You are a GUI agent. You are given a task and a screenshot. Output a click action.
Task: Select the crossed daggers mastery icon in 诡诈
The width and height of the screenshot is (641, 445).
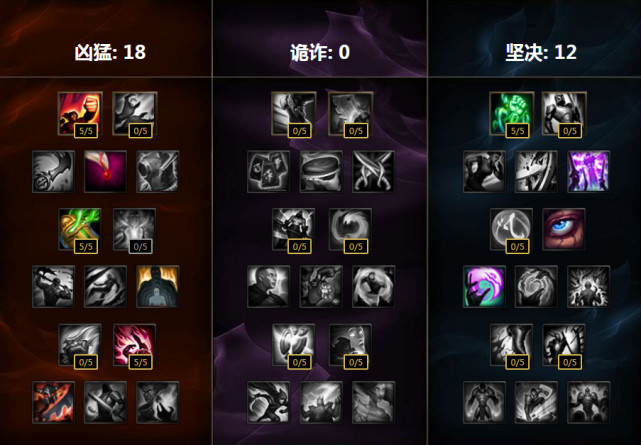pyautogui.click(x=373, y=172)
